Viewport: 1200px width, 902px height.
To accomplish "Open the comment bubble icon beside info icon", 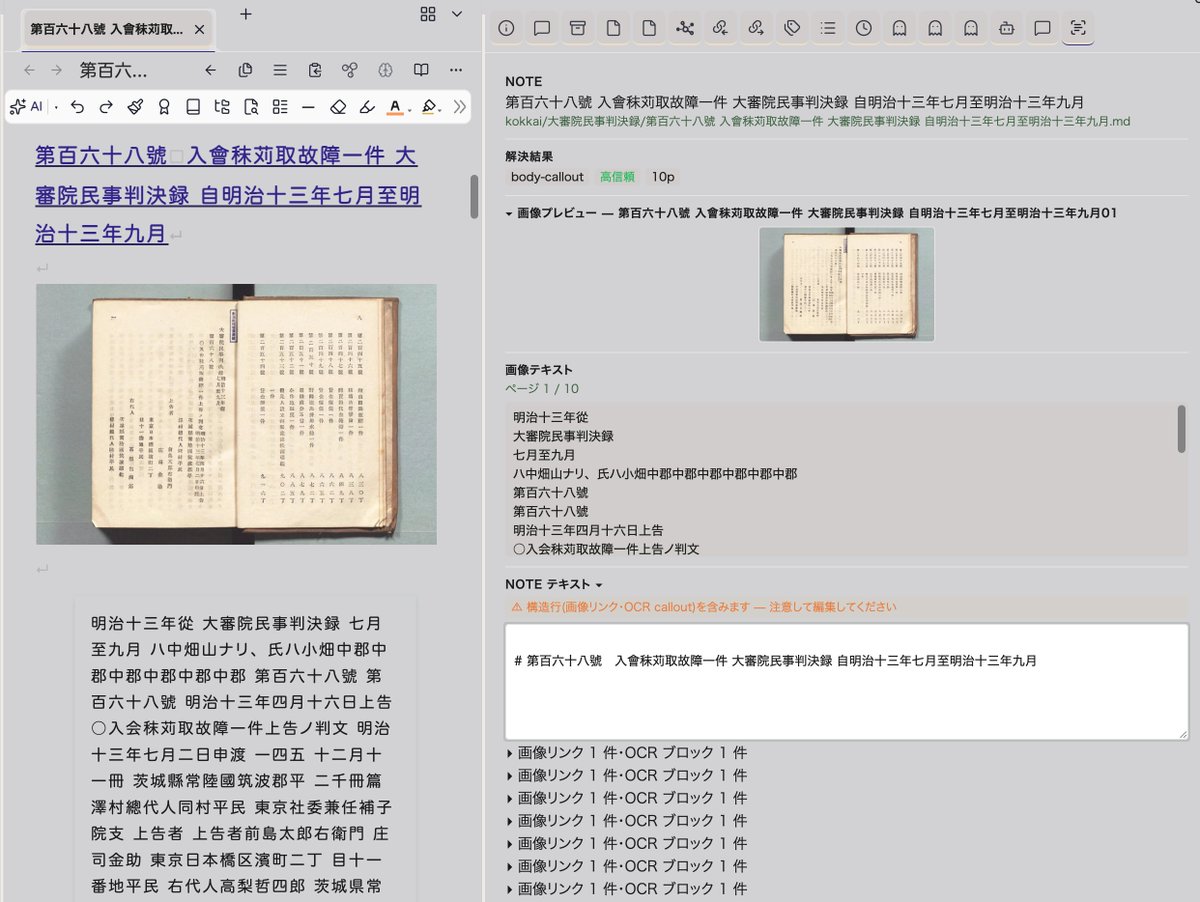I will (x=542, y=28).
